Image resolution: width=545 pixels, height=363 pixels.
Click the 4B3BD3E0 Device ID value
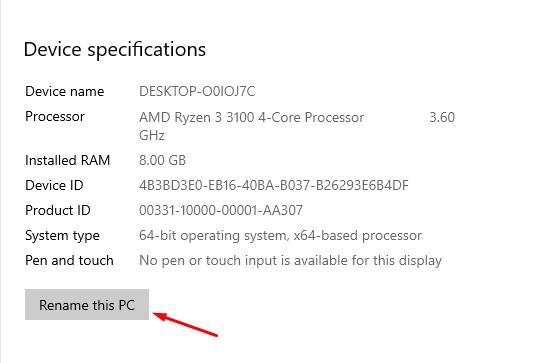(274, 185)
